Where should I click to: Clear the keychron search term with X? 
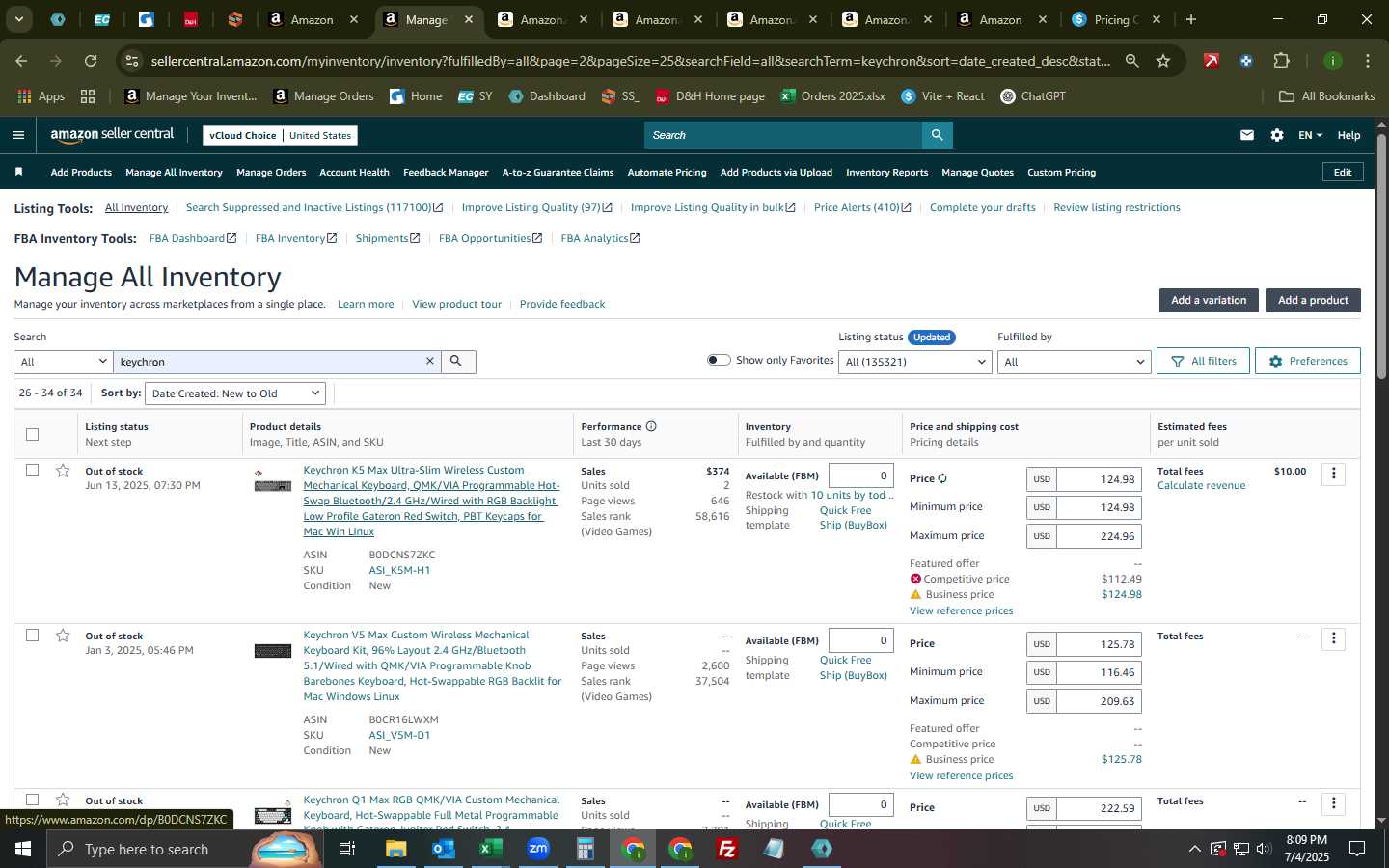[x=430, y=361]
